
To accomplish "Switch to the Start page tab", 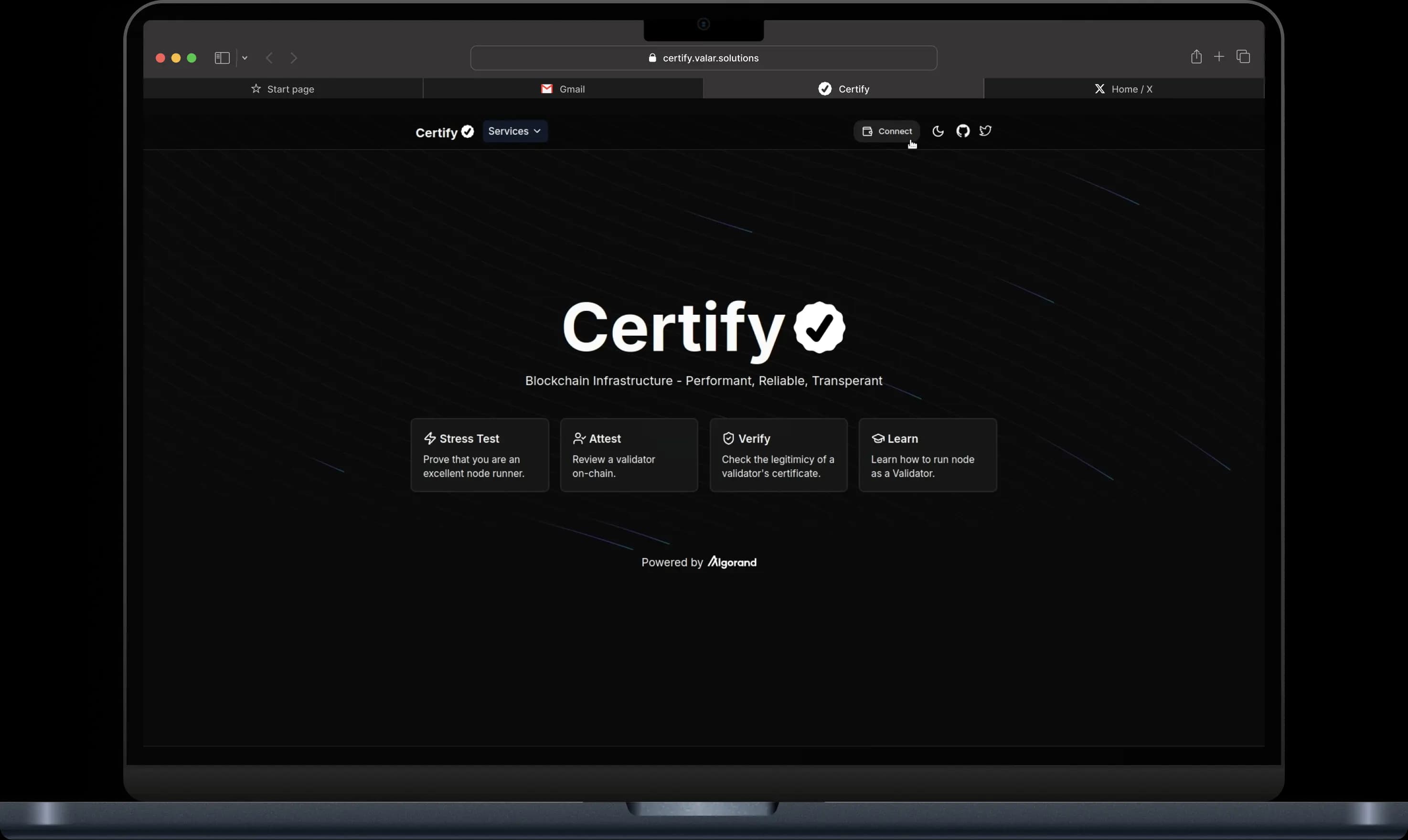I will pos(282,89).
